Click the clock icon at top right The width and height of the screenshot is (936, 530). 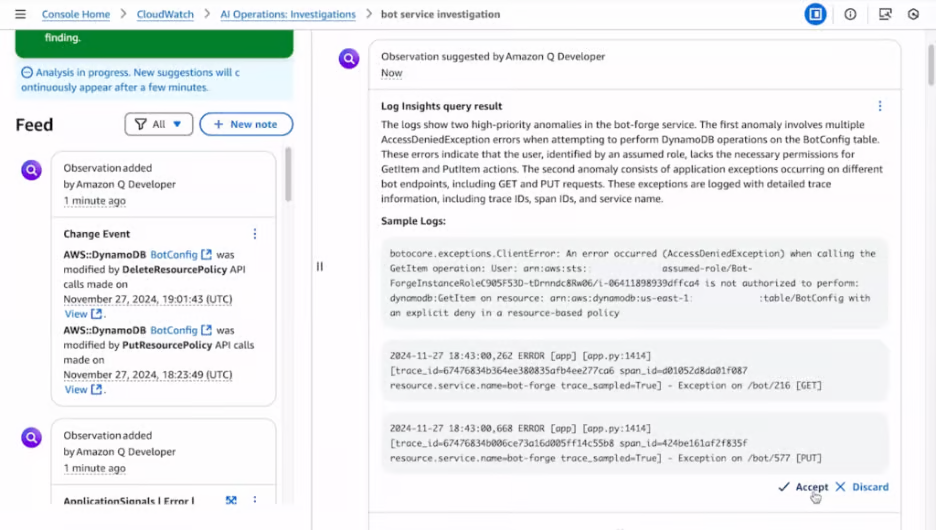913,15
